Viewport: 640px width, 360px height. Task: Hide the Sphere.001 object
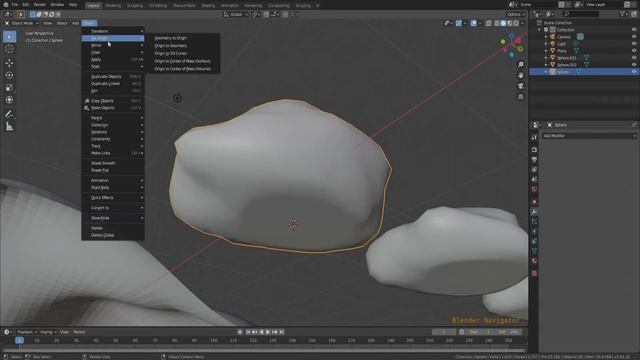click(634, 58)
